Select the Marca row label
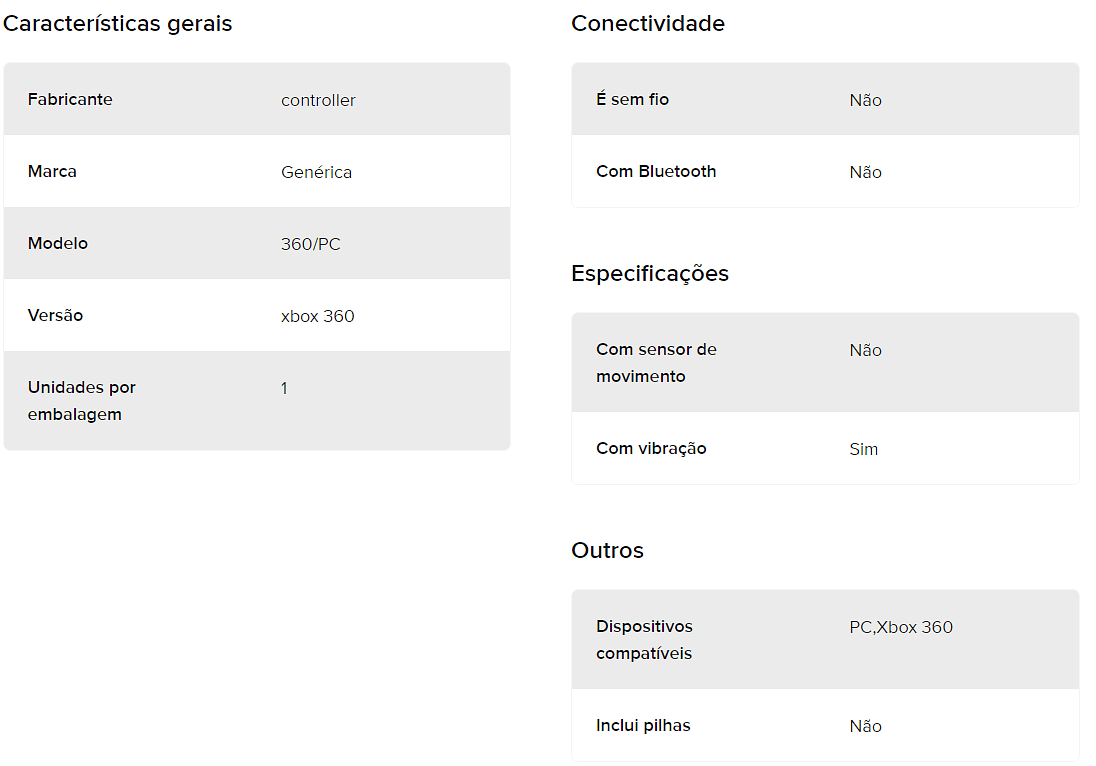This screenshot has height=766, width=1096. click(52, 171)
